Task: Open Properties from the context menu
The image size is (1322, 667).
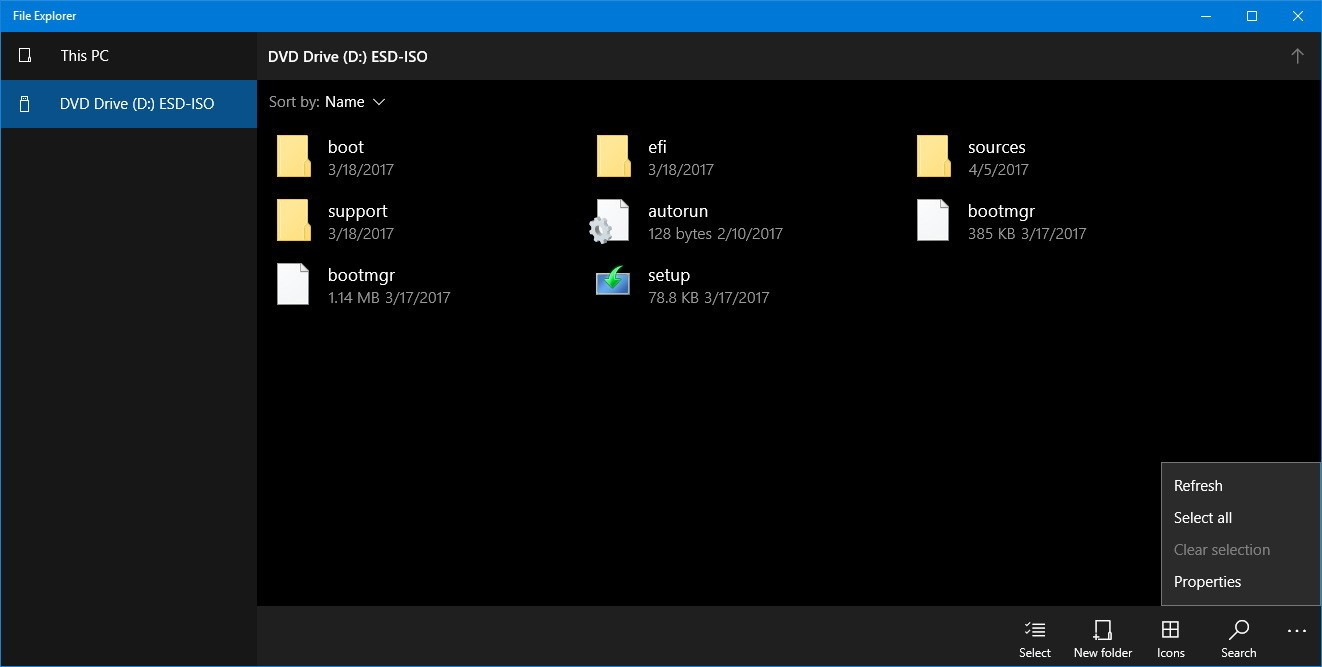Action: point(1240,582)
